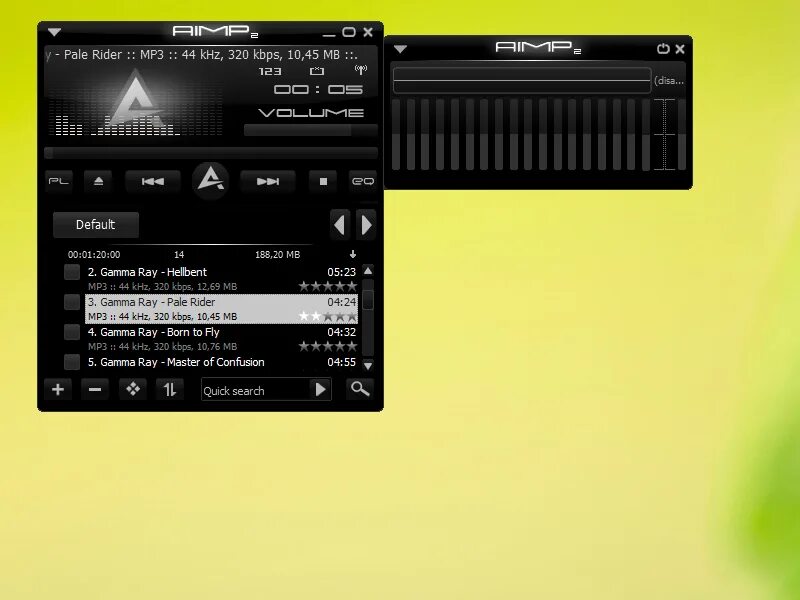Check the box for 5. Gamma Ray - Master of Confusion

point(72,362)
